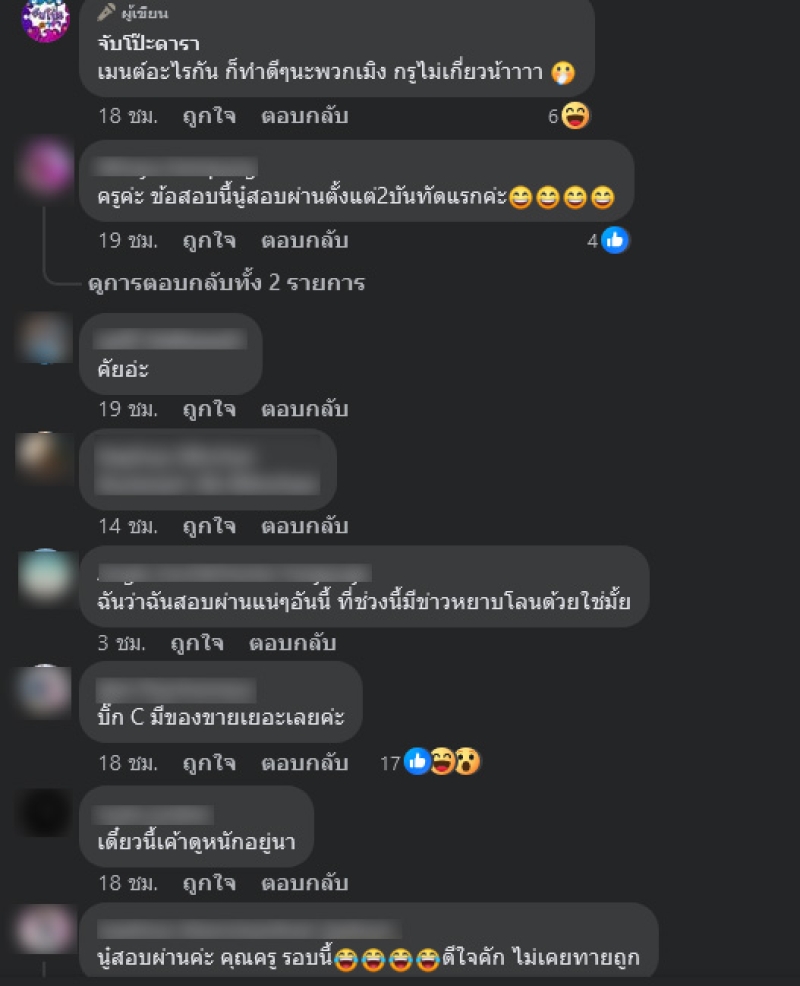Click ตอบกลับ under the เดี๋ยวนี้เค้าดูหนักอยู่นา comment
Screen dimensions: 800x986
click(x=304, y=883)
